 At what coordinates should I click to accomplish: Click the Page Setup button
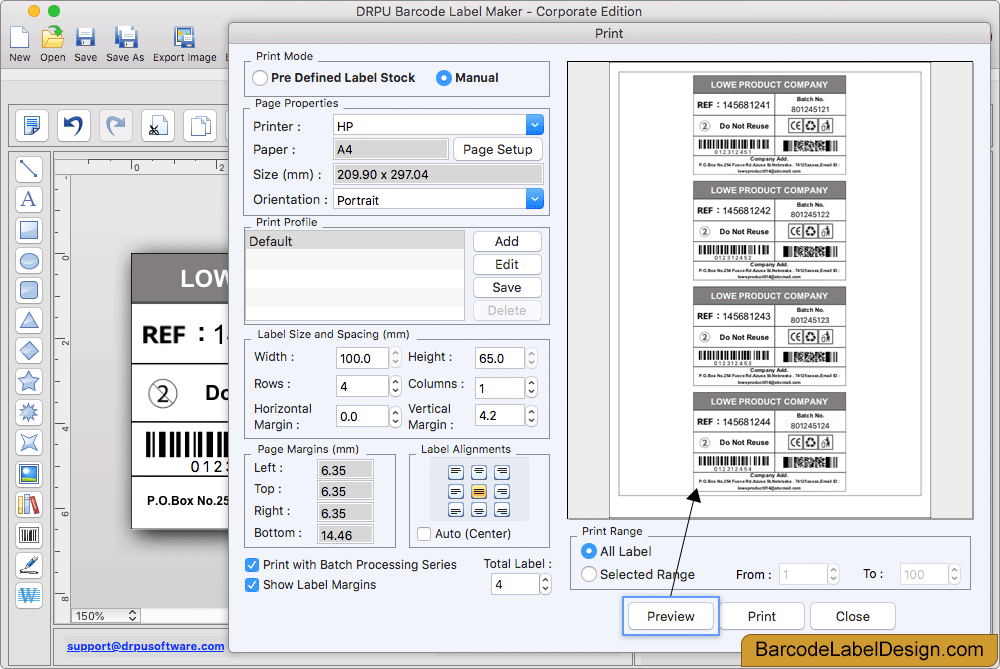pyautogui.click(x=497, y=149)
